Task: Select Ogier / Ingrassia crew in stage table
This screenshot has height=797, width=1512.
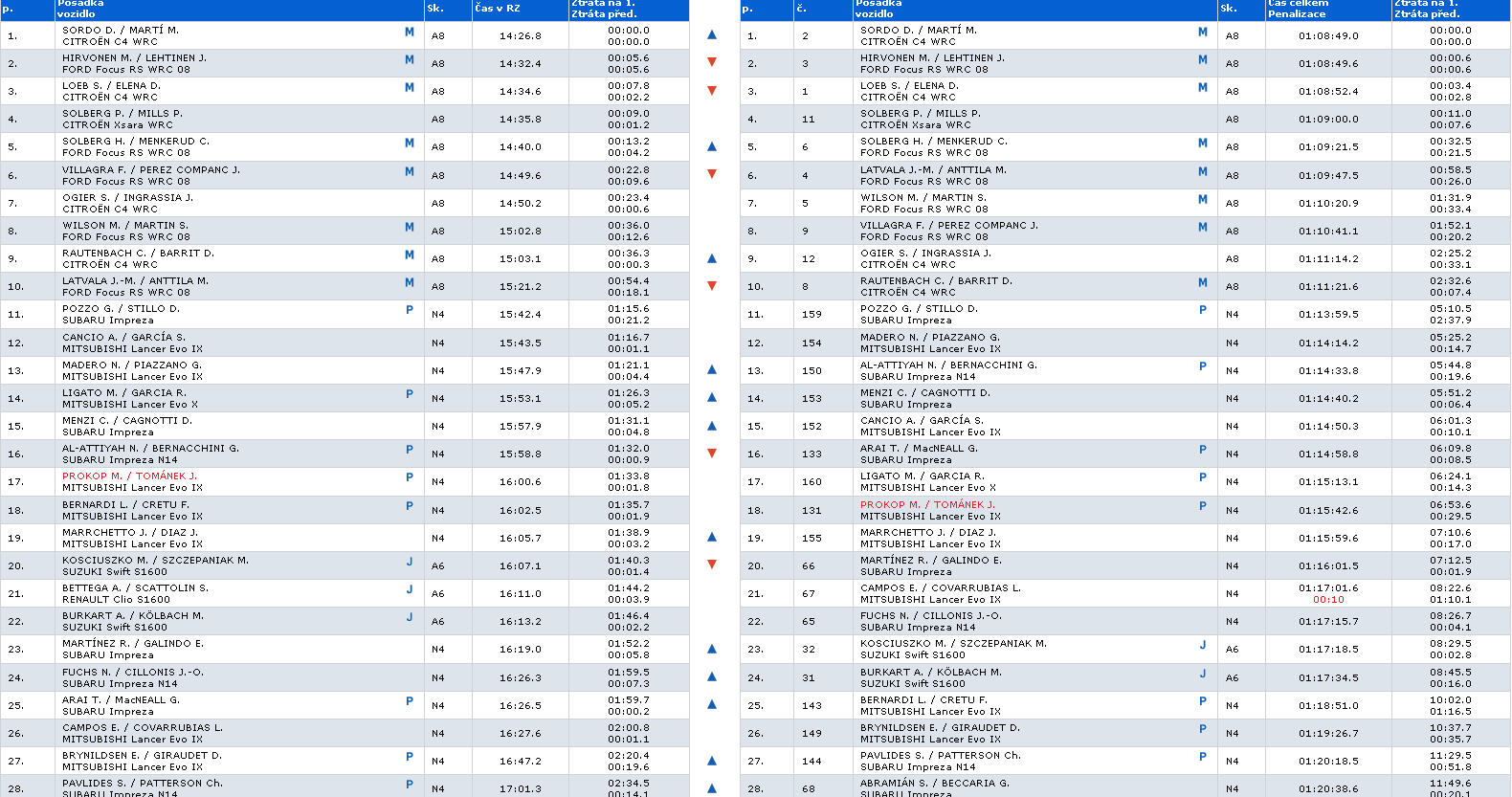Action: pyautogui.click(x=127, y=197)
